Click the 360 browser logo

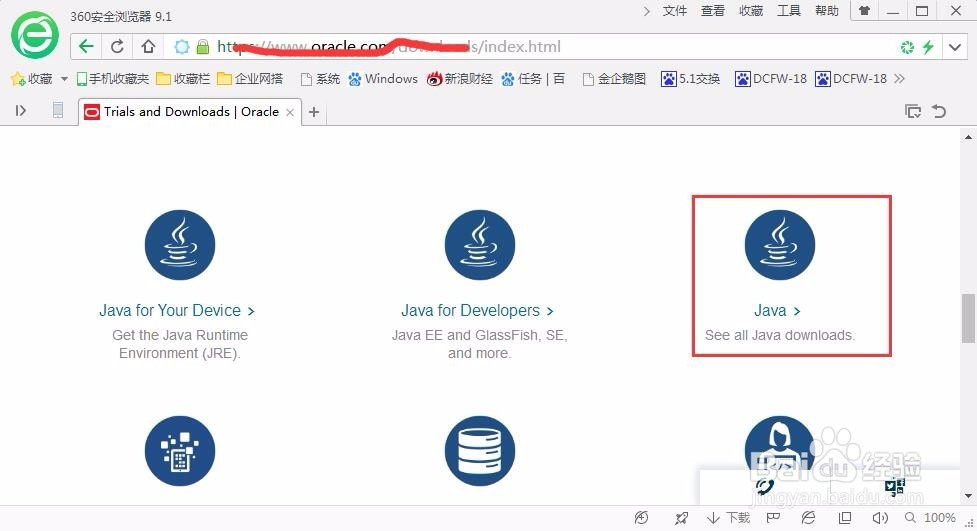(35, 35)
